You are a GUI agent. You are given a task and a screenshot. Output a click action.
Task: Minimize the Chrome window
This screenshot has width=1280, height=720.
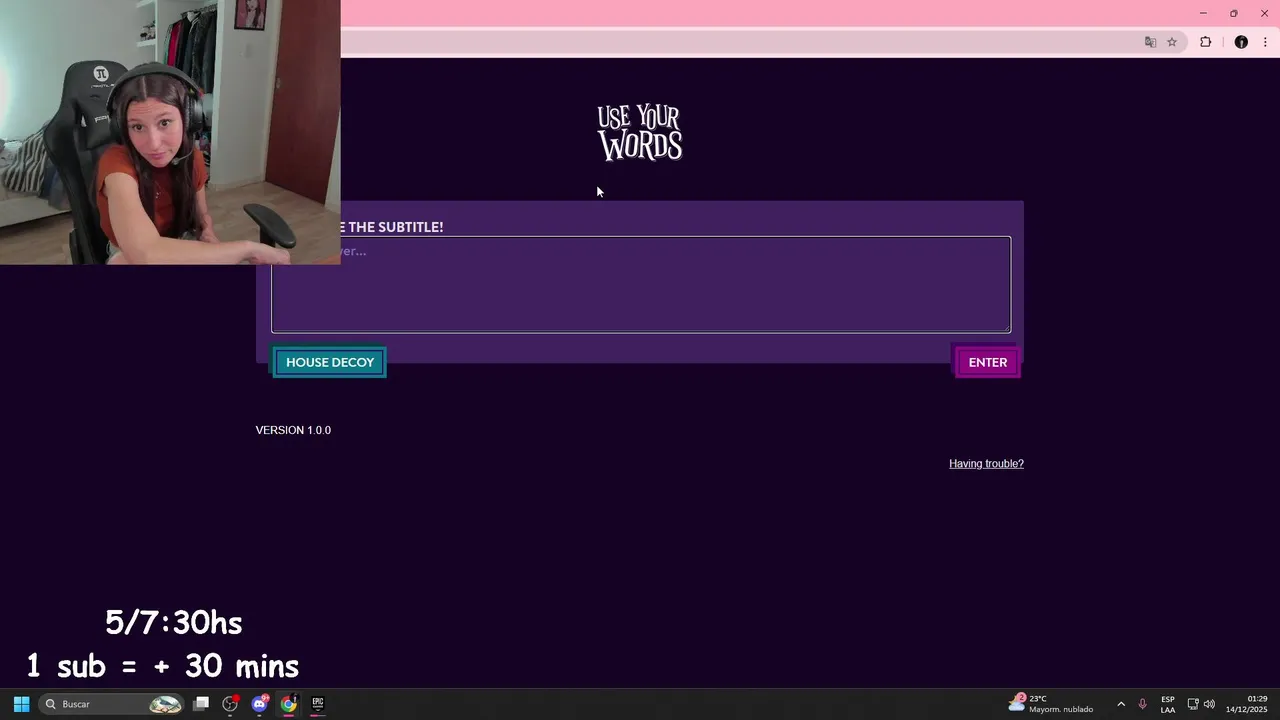1203,13
